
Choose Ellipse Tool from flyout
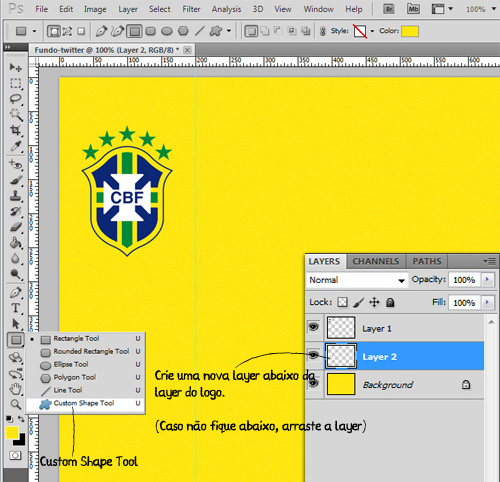pos(86,364)
